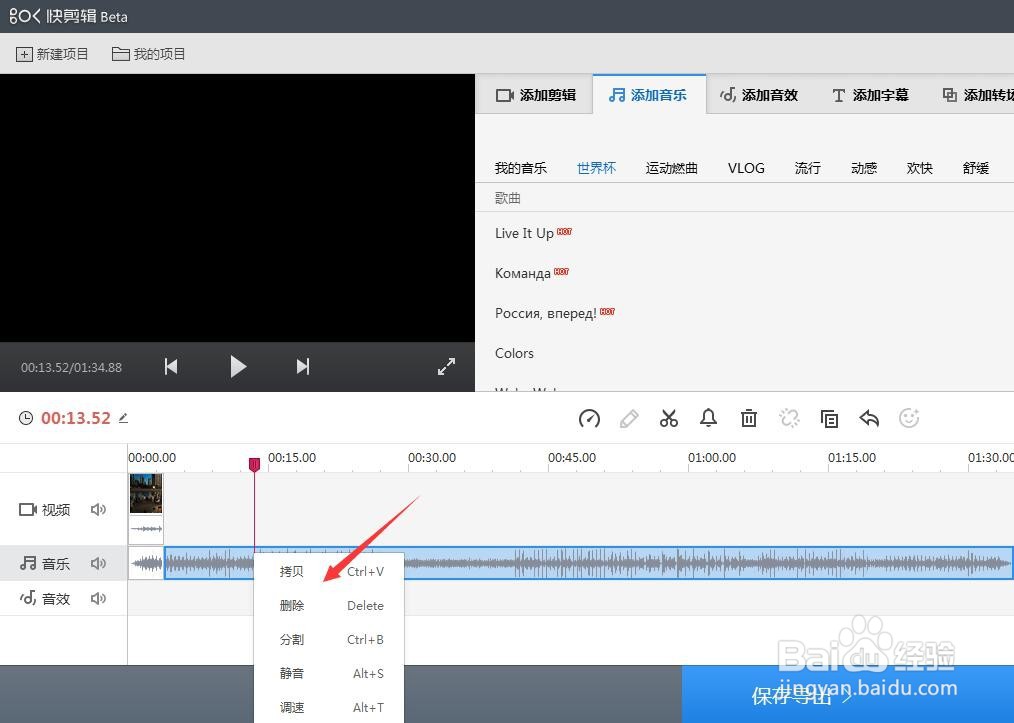The height and width of the screenshot is (723, 1014).
Task: Open 世界杯 music category
Action: tap(596, 168)
